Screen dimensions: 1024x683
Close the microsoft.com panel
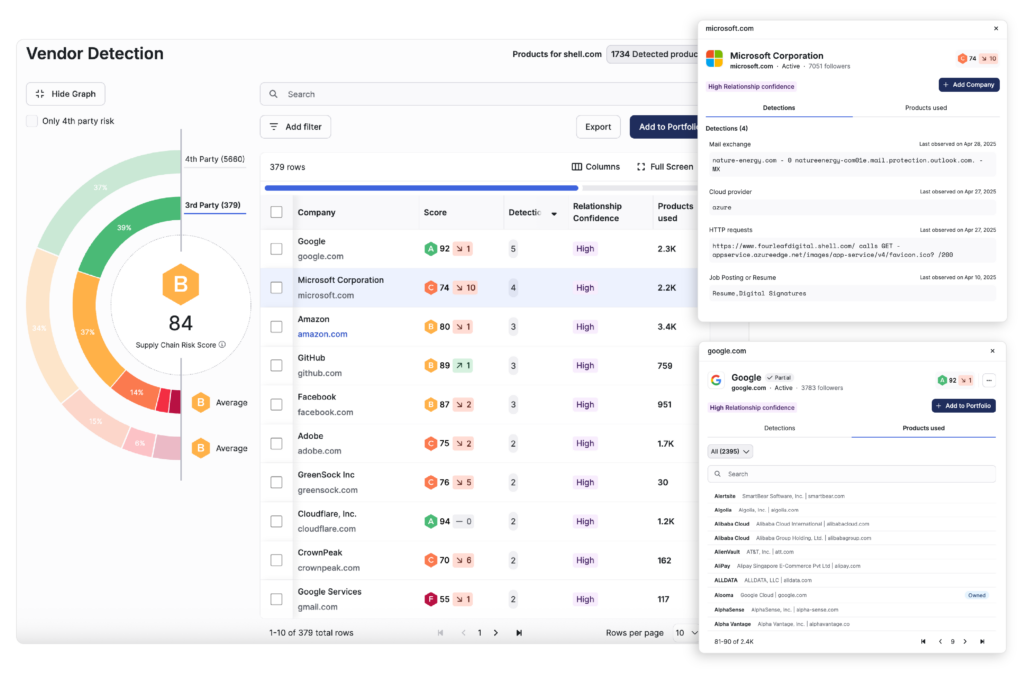pyautogui.click(x=996, y=28)
